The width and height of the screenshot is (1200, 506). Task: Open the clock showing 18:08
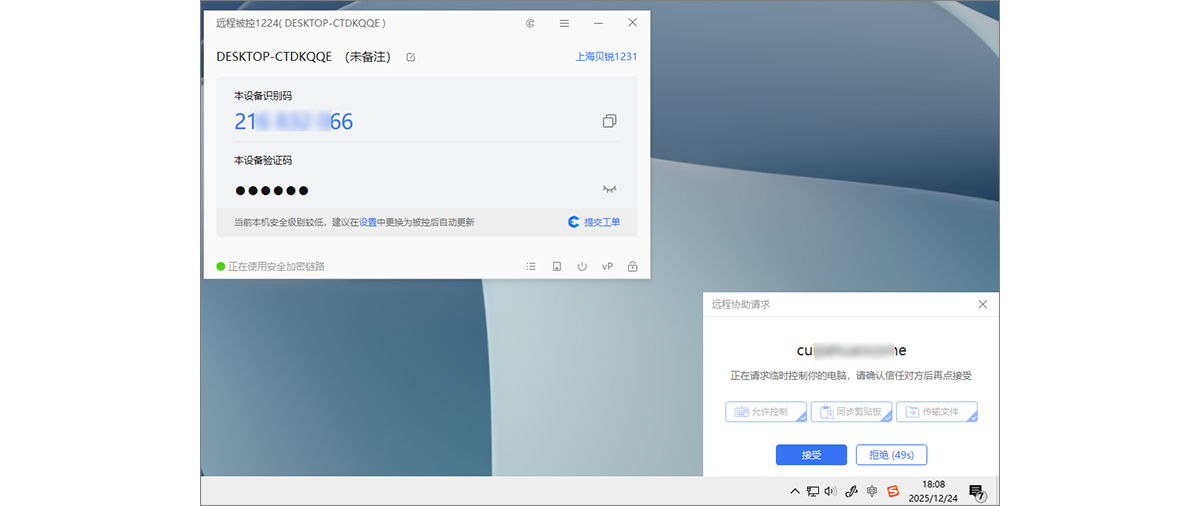[x=932, y=490]
